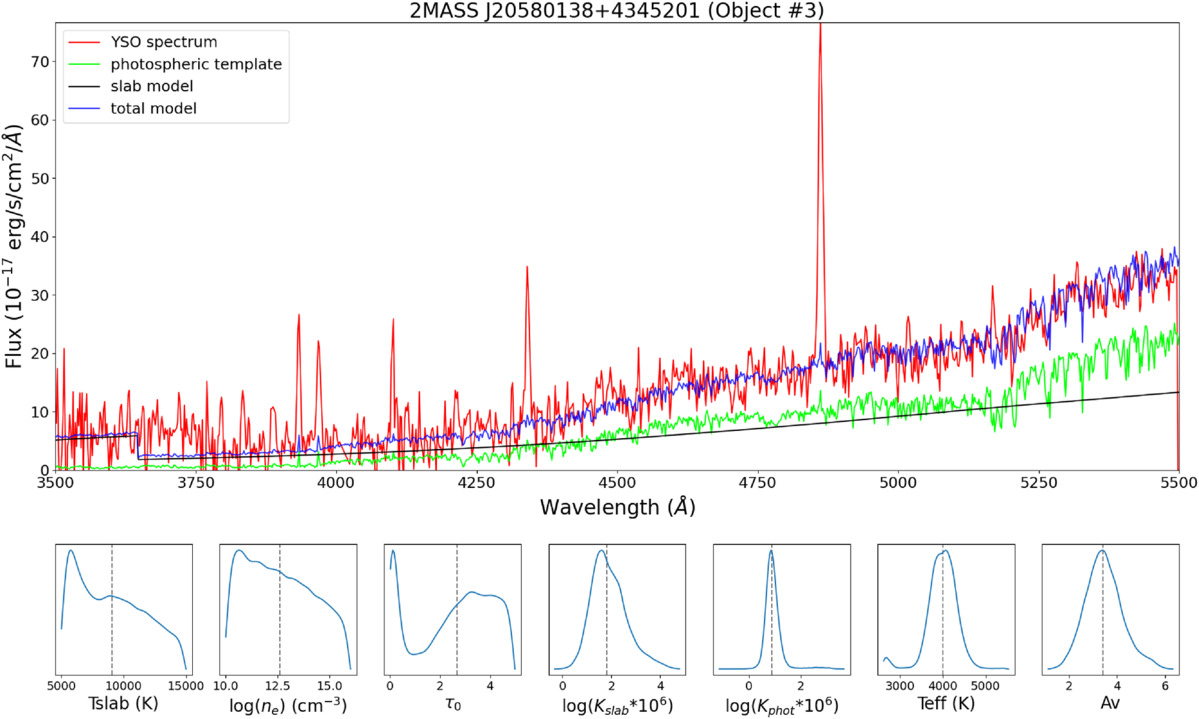Click the x-axis tick label 4250
This screenshot has height=719, width=1199.
[x=476, y=483]
